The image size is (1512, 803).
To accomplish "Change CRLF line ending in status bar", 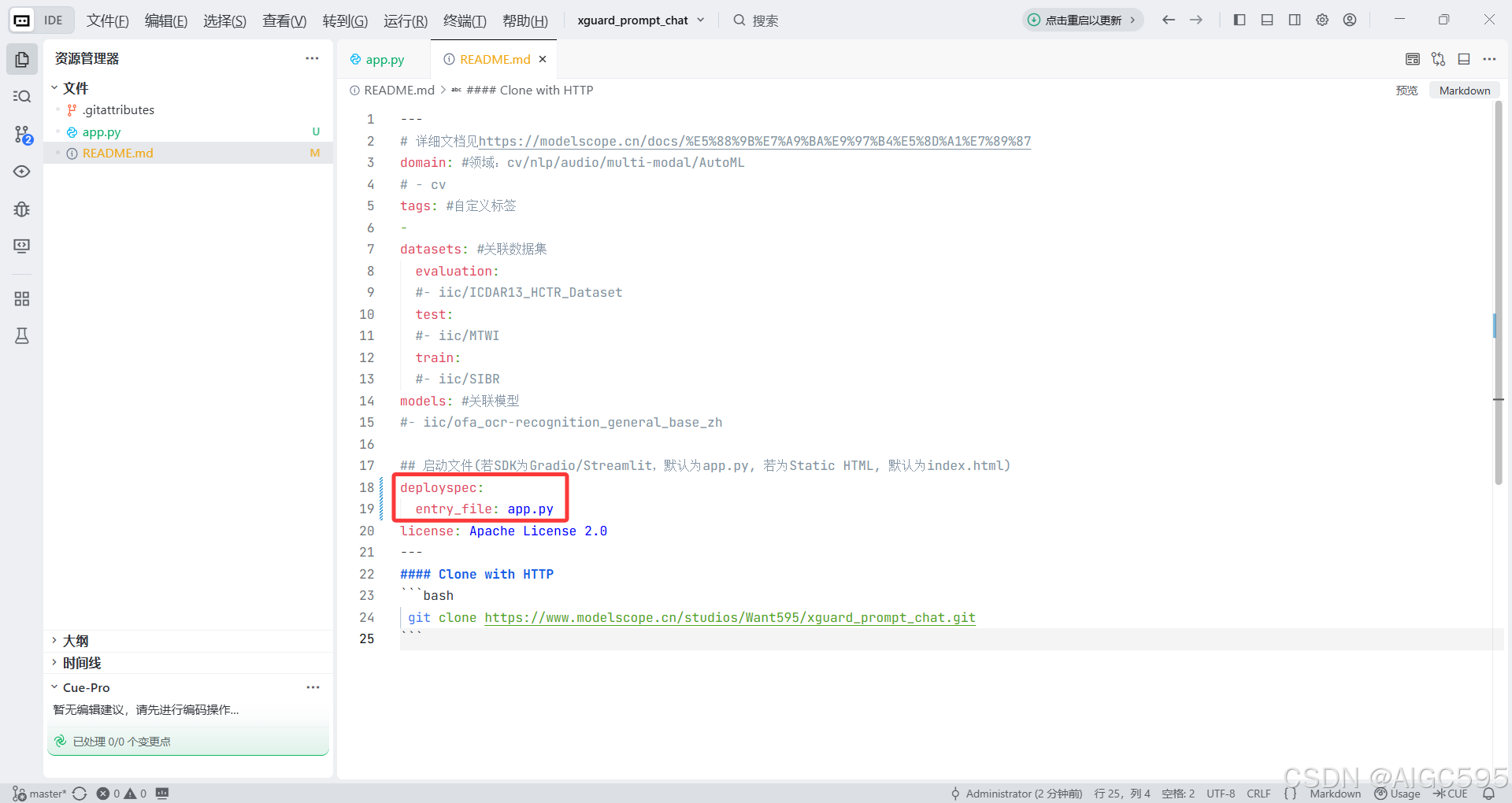I will [1258, 794].
